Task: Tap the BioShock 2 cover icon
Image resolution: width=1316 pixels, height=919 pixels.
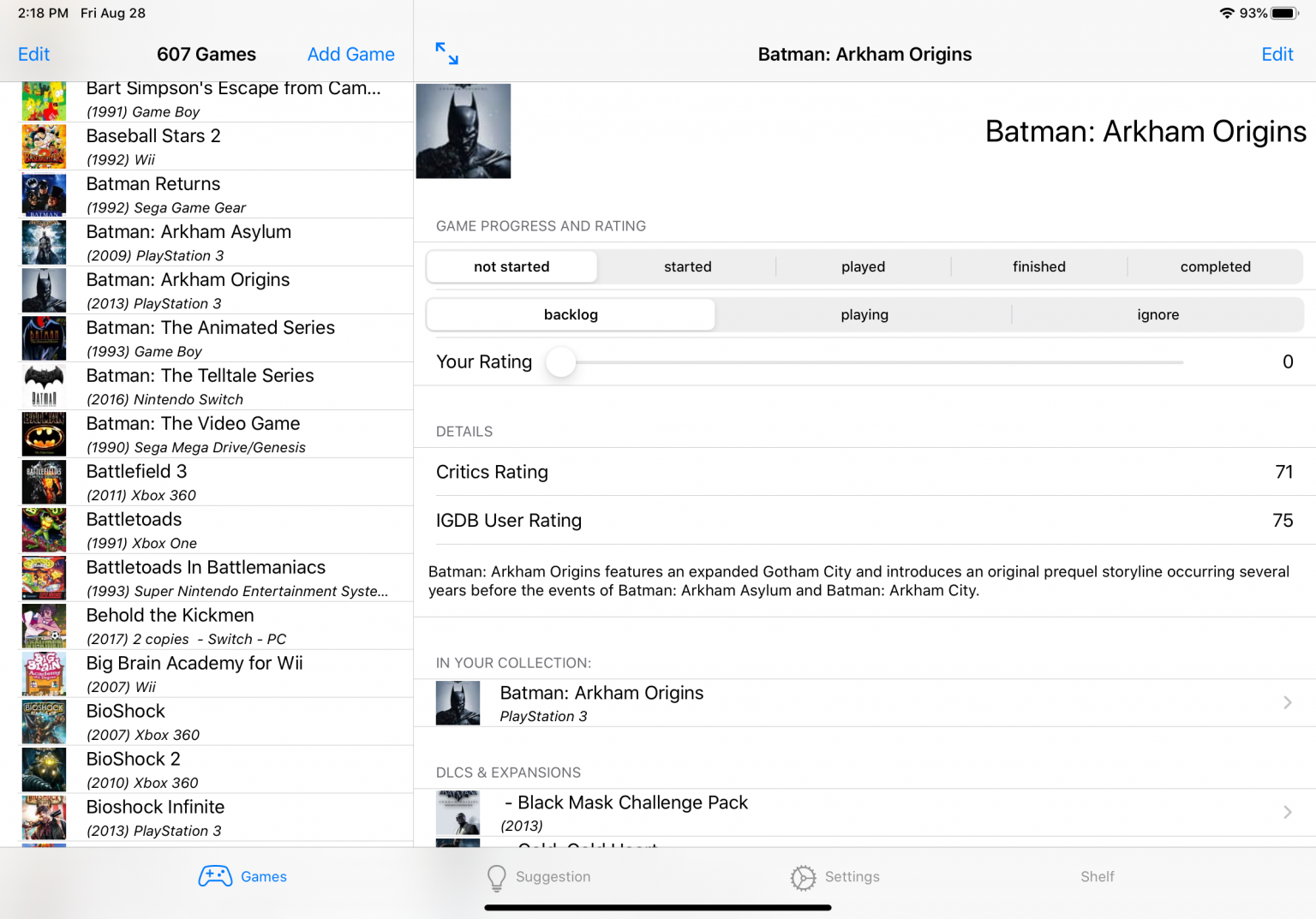Action: click(44, 770)
